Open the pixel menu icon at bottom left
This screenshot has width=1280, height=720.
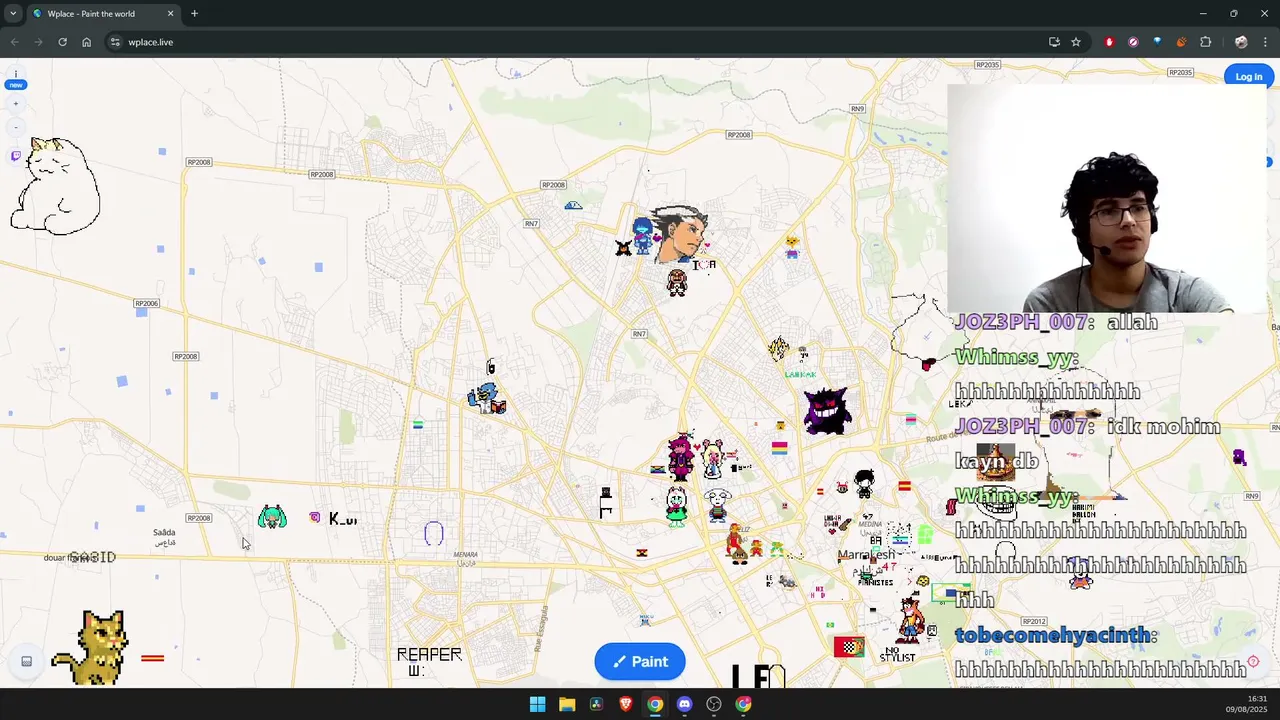click(x=26, y=661)
